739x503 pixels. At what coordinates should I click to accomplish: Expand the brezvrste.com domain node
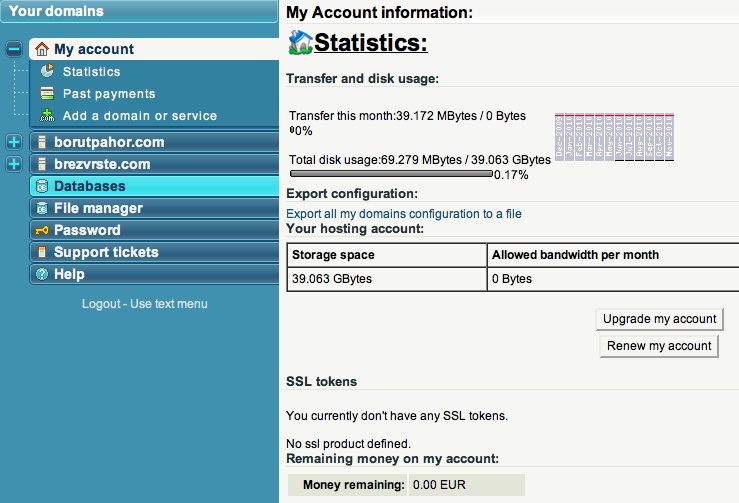(13, 164)
